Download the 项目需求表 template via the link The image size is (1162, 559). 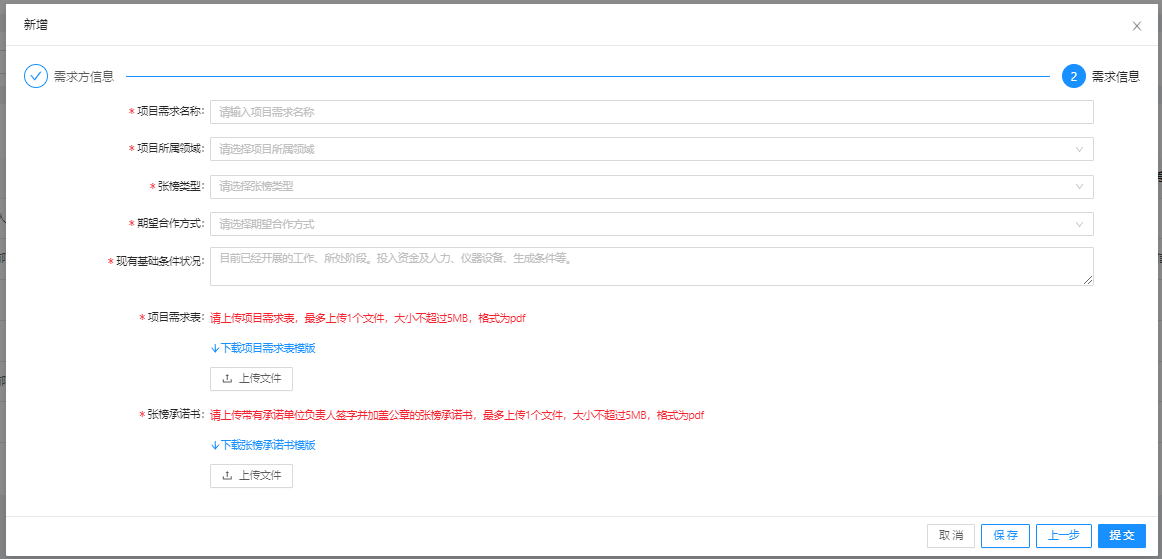click(263, 348)
